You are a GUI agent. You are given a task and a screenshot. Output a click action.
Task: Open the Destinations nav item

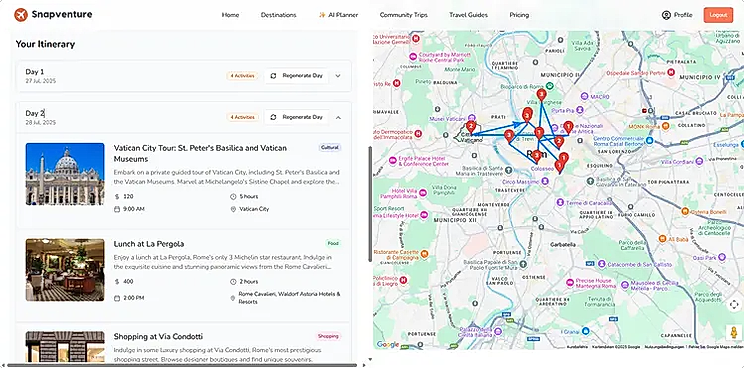[x=279, y=15]
